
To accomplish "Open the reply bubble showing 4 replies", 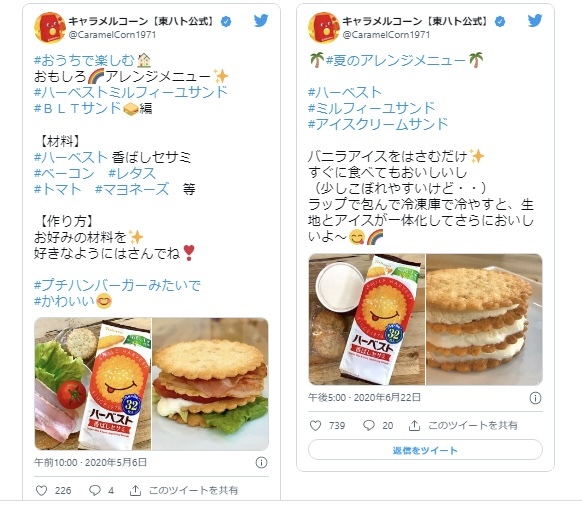I will (95, 490).
